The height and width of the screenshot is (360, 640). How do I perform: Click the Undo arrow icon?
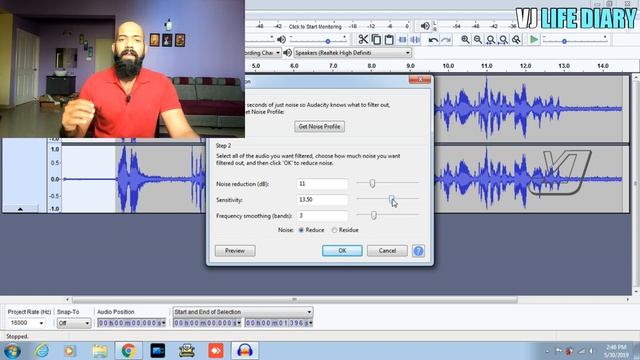433,40
